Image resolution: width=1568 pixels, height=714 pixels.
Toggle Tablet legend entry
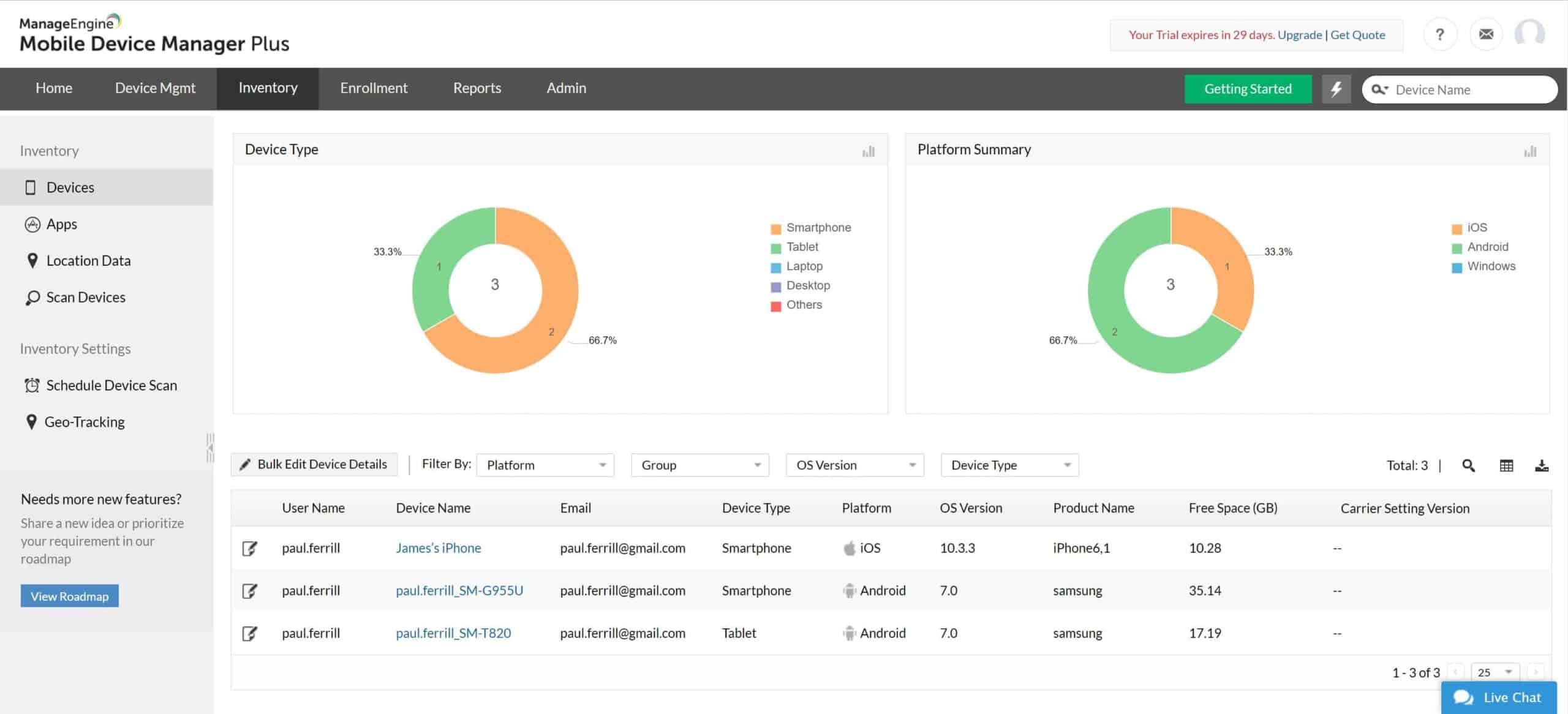tap(794, 247)
